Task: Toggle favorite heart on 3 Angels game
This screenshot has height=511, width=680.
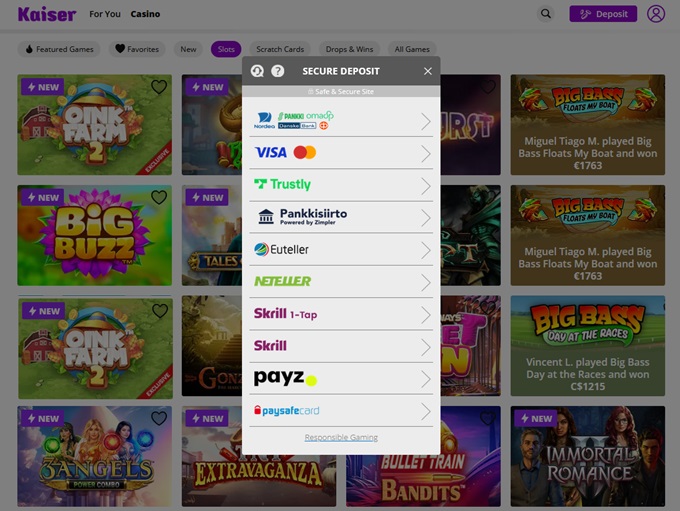Action: (x=159, y=418)
